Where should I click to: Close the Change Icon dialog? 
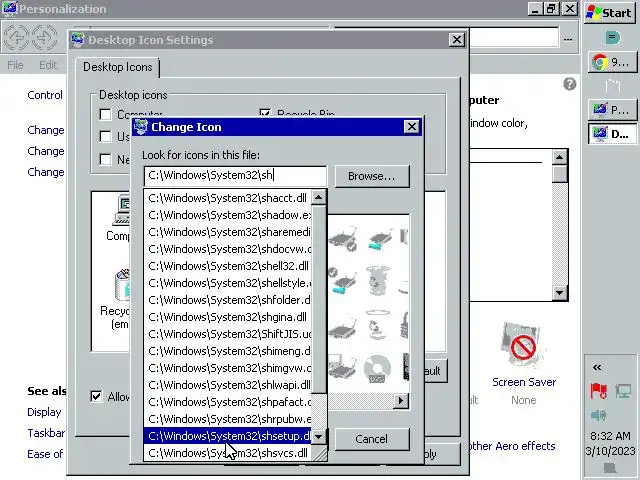pyautogui.click(x=411, y=127)
